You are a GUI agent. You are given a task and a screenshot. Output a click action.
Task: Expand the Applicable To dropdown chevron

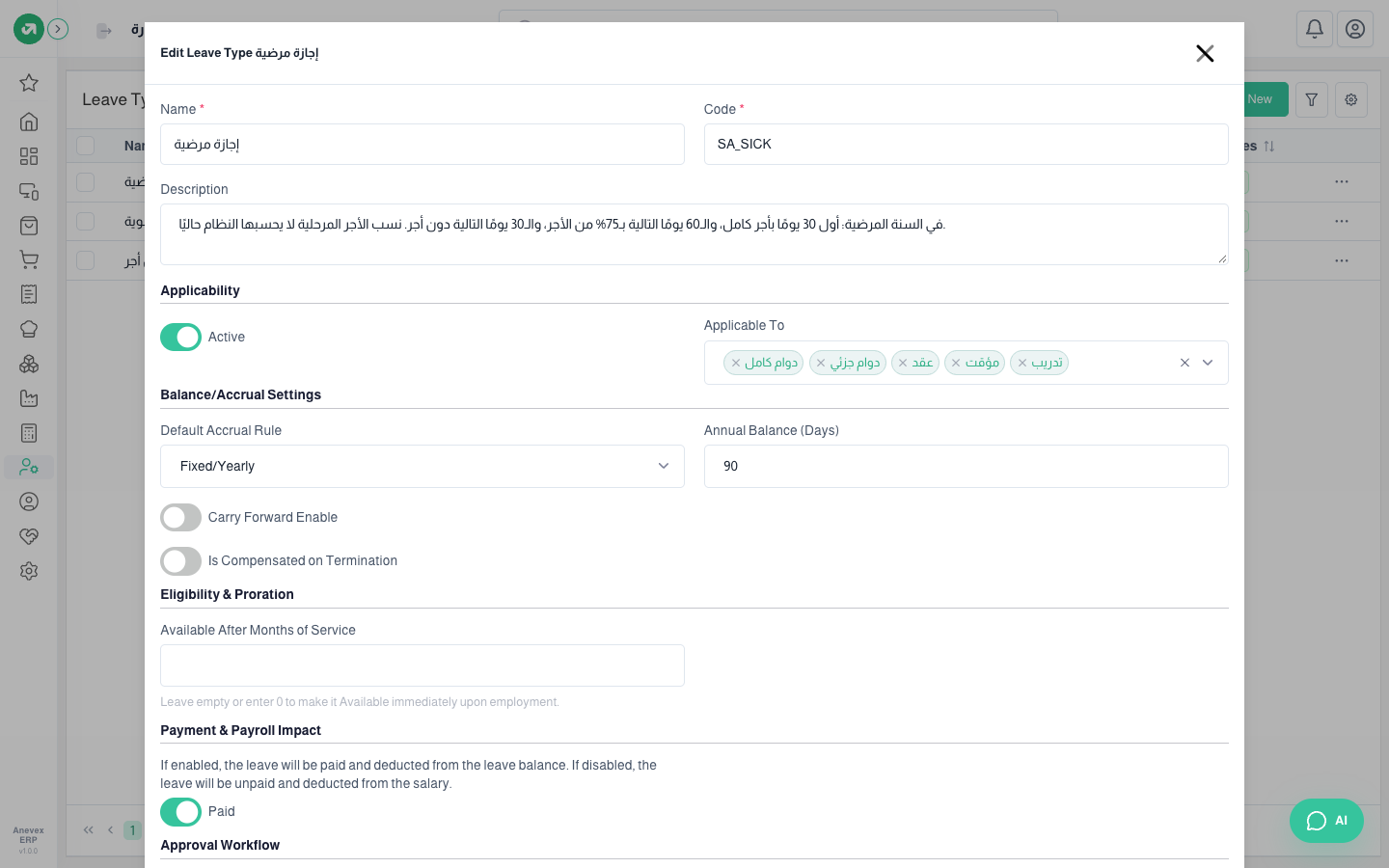point(1208,363)
